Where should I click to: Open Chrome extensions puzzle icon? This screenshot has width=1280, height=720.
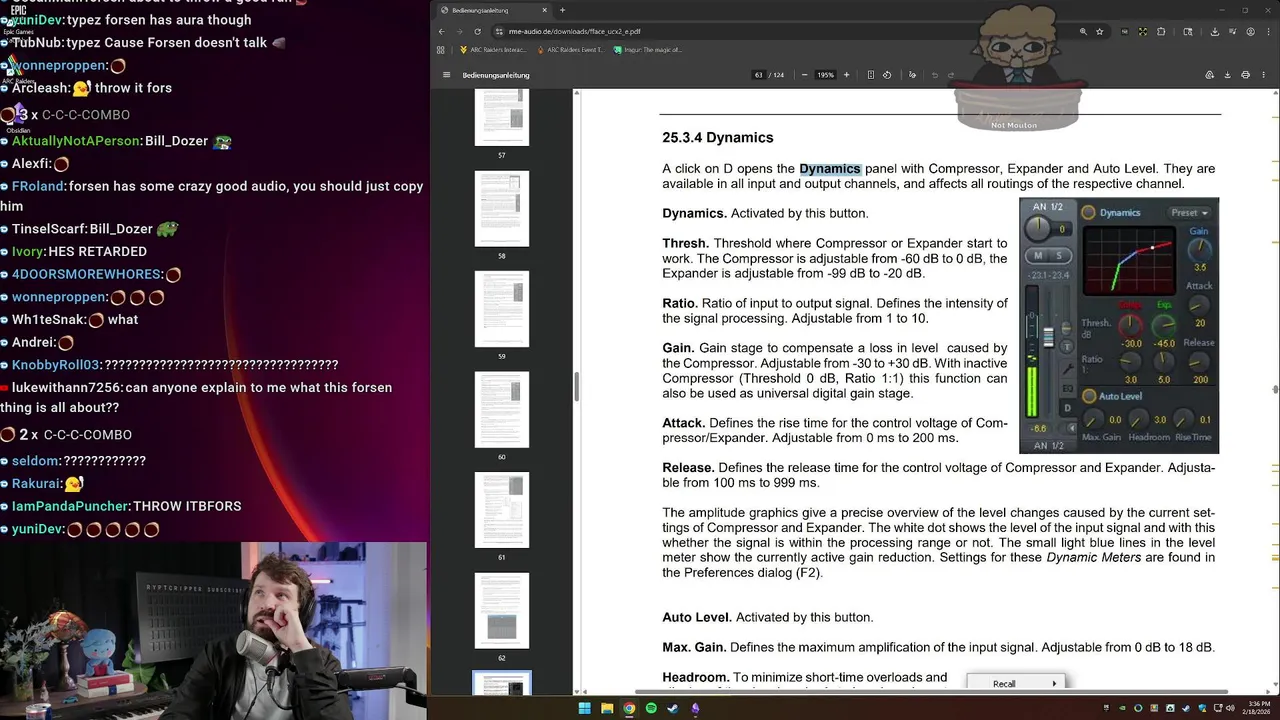[1161, 32]
